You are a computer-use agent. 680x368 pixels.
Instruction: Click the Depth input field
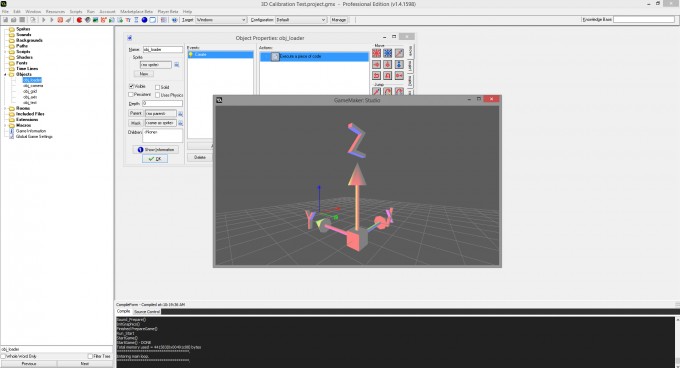point(163,104)
